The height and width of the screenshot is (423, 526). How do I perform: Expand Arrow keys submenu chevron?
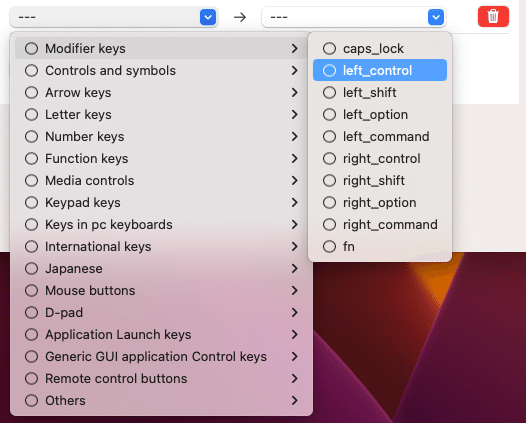coord(295,93)
